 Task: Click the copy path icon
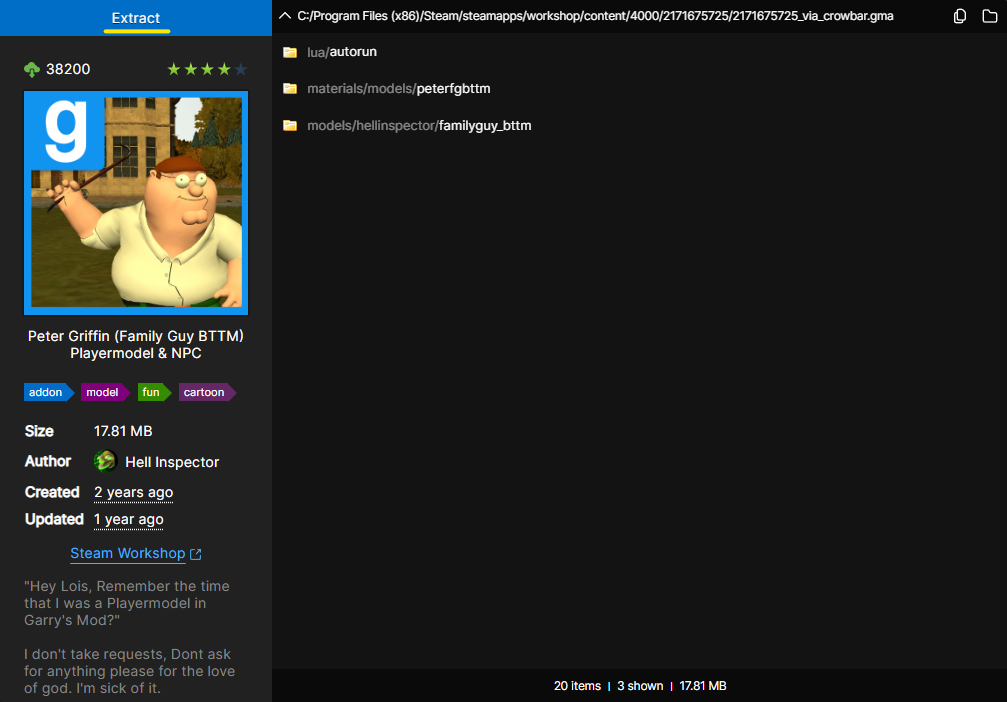point(960,16)
